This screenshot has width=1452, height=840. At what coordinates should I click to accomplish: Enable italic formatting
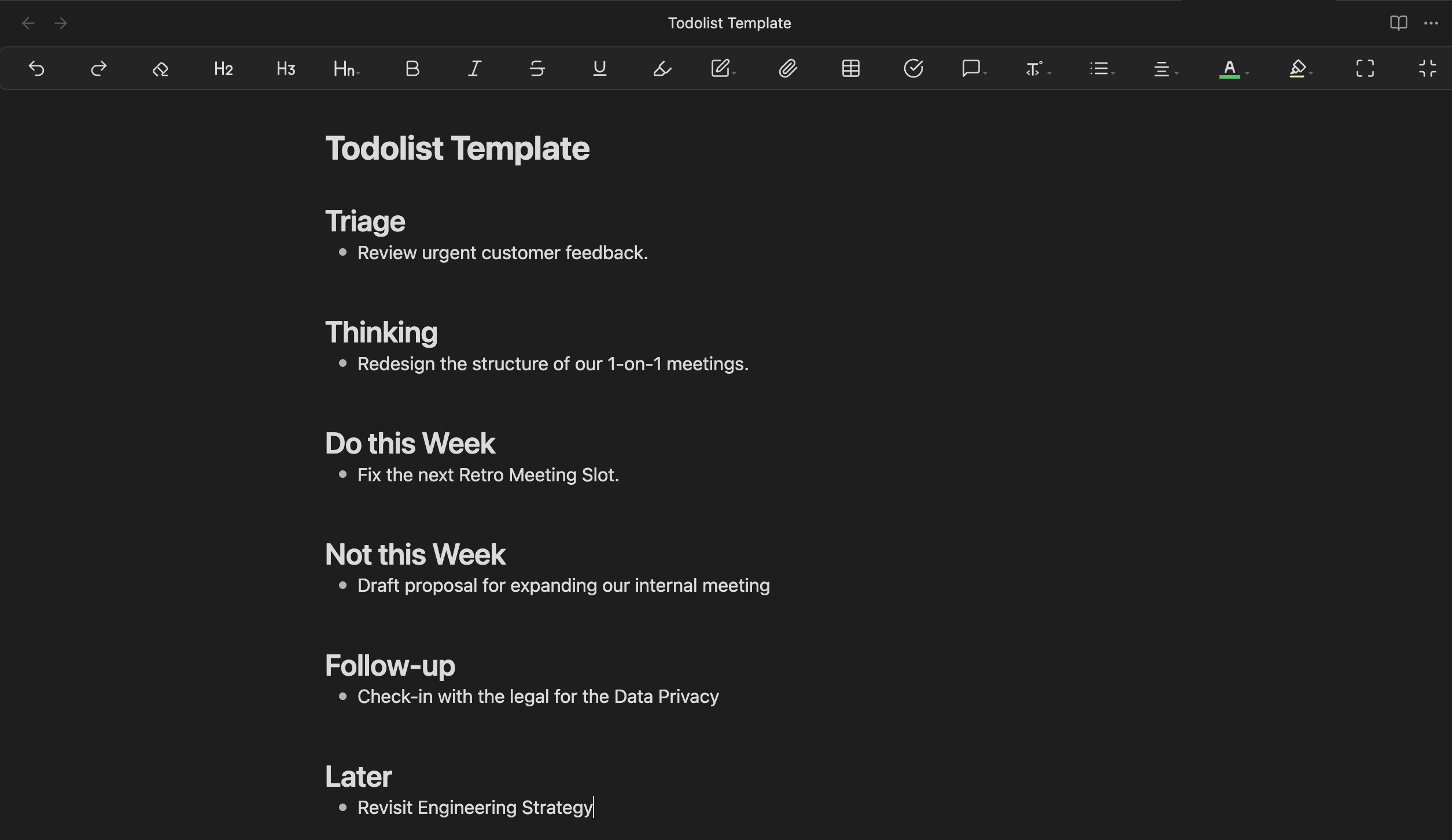(474, 68)
